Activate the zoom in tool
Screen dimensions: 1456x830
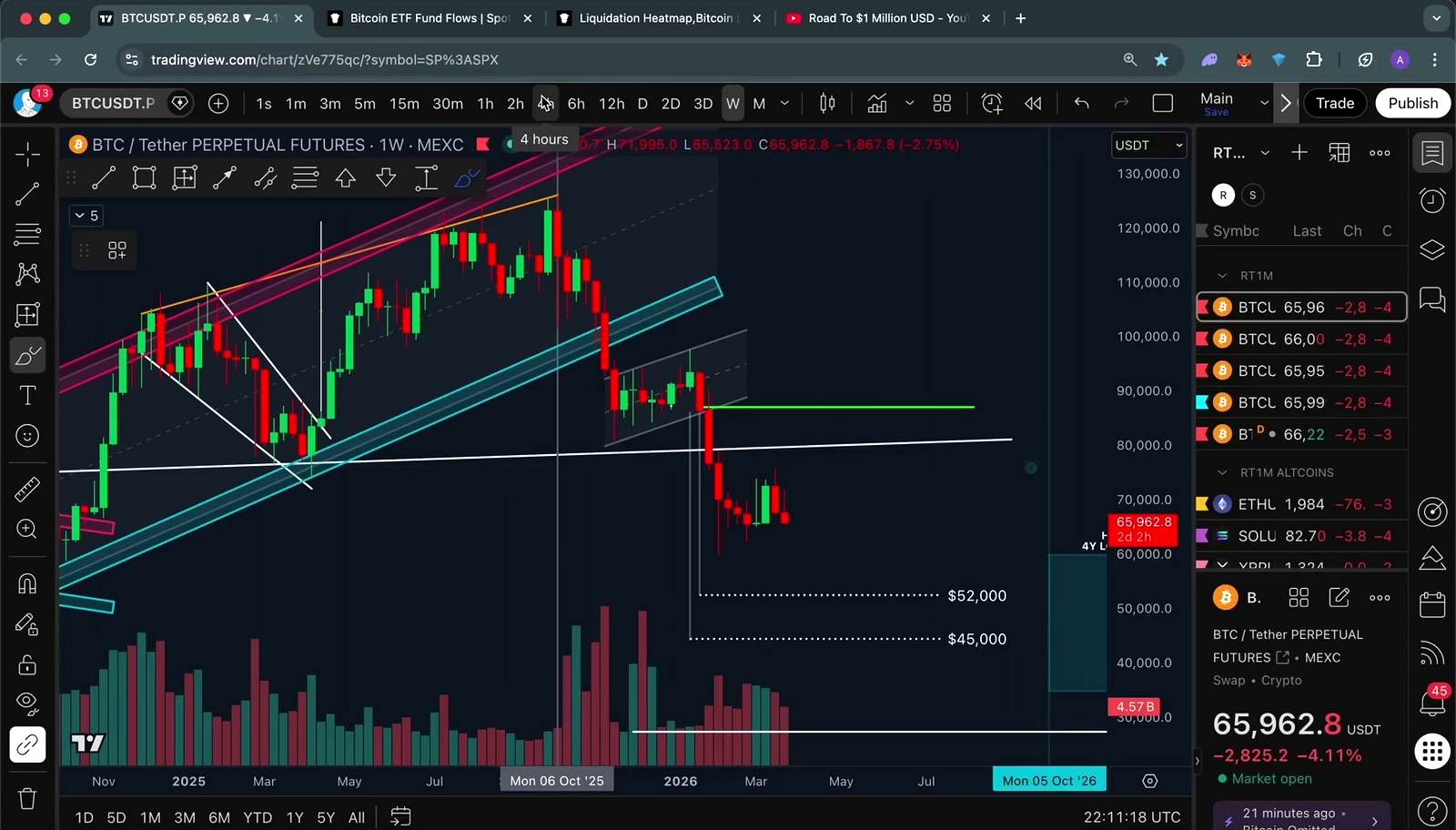[27, 530]
